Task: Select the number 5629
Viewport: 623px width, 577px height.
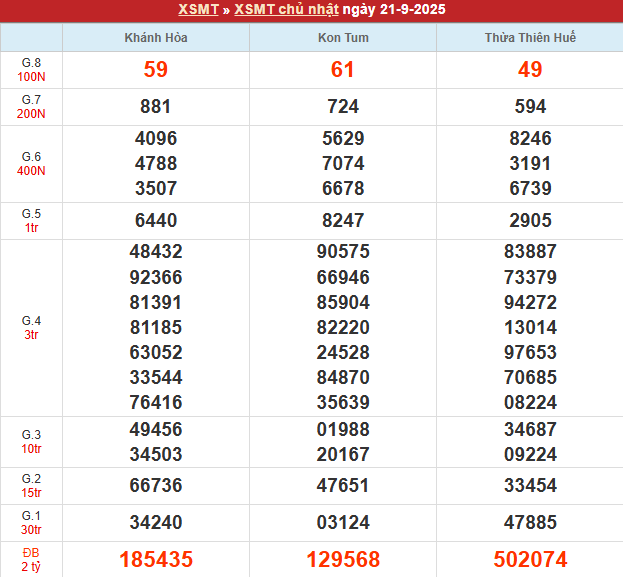Action: 343,139
